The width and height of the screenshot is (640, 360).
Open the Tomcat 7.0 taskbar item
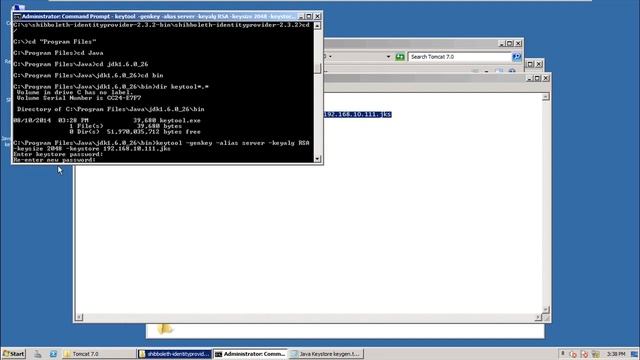(x=98, y=354)
